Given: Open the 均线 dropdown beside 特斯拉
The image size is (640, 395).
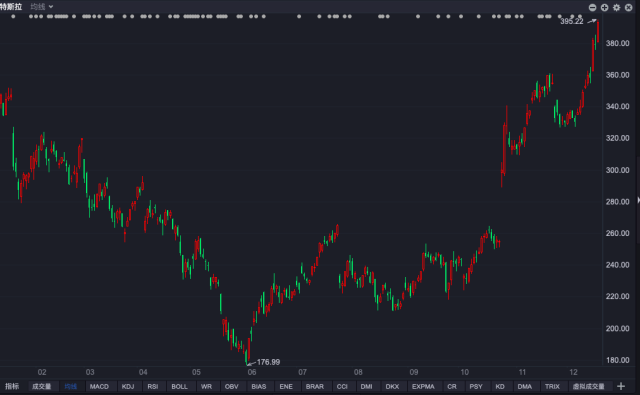Looking at the screenshot, I should coord(42,7).
